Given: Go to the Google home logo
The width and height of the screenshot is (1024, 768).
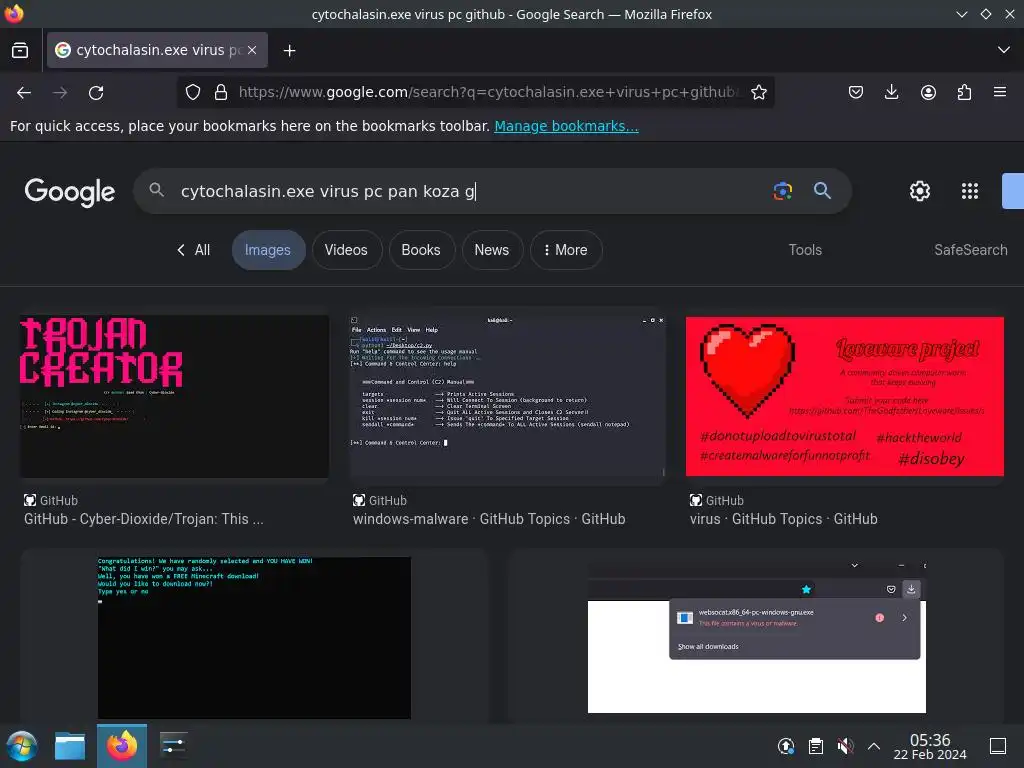Looking at the screenshot, I should click(x=70, y=191).
